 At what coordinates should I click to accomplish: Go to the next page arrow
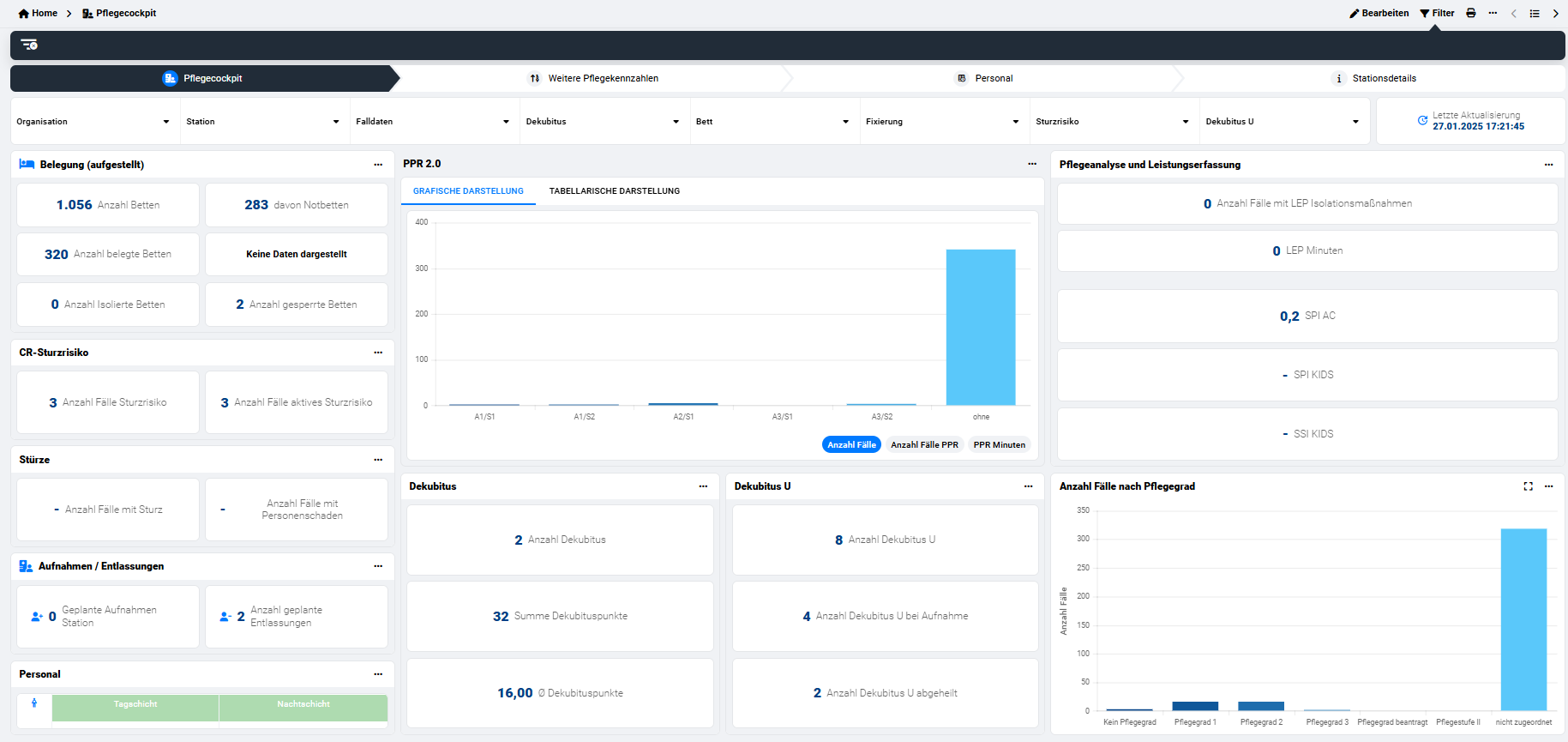point(1555,14)
